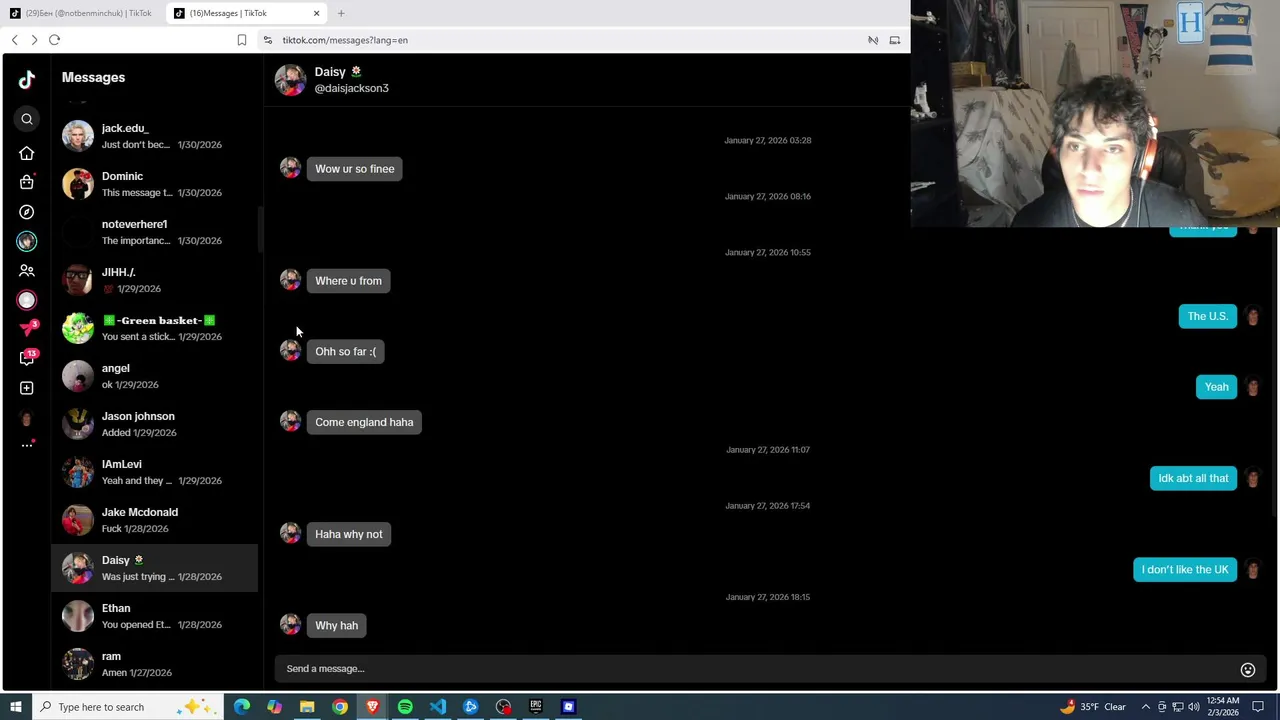Open Messages icon with badge 13

(x=27, y=358)
